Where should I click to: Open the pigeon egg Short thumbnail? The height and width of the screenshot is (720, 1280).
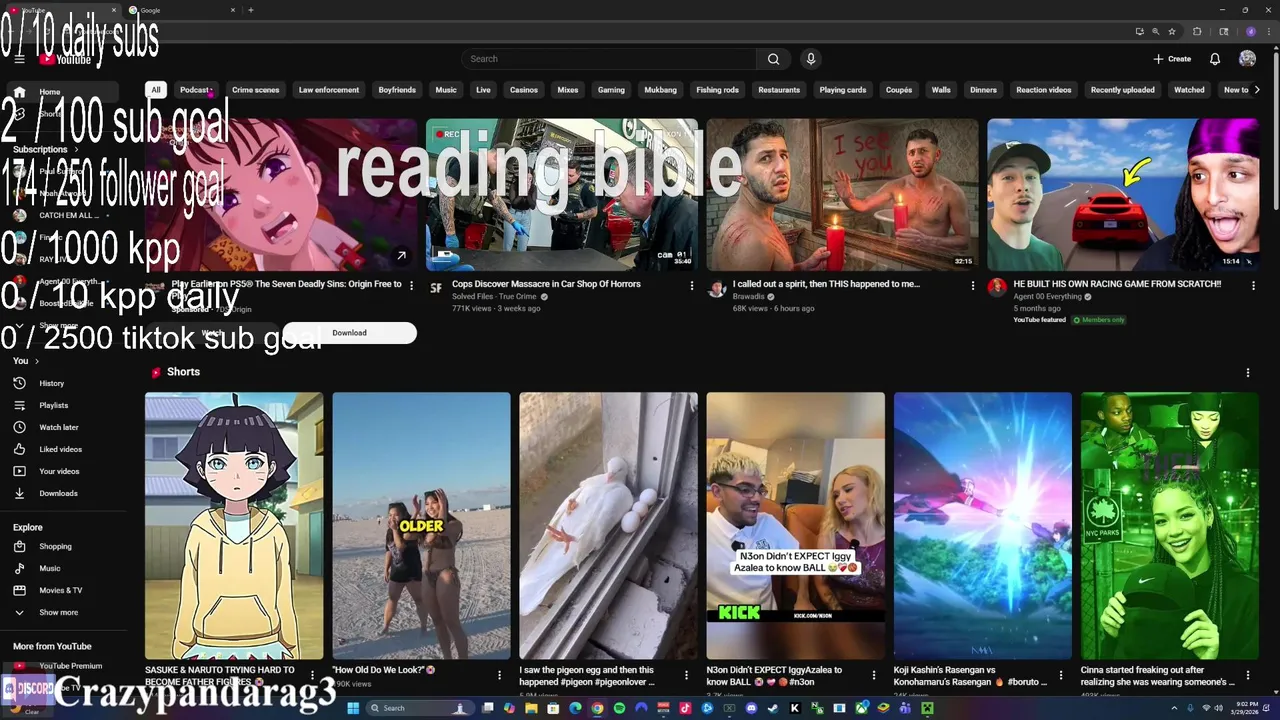coord(608,526)
